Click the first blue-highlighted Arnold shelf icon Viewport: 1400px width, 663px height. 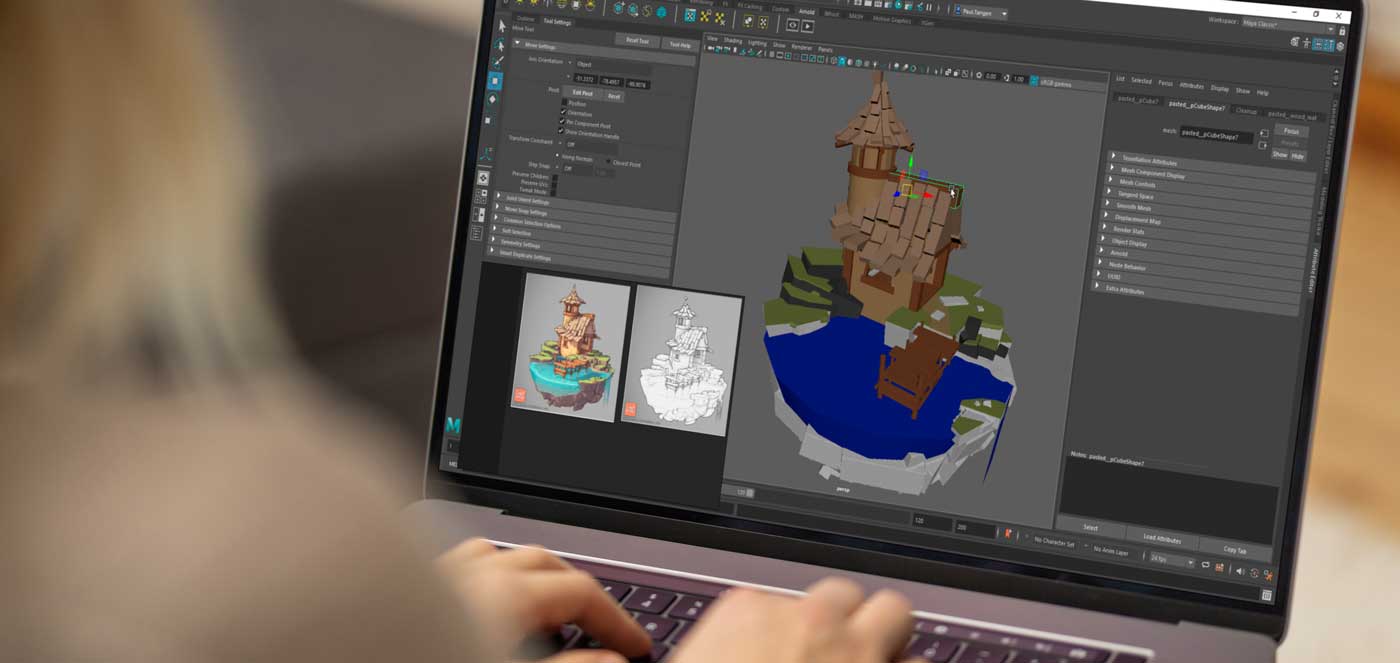690,14
